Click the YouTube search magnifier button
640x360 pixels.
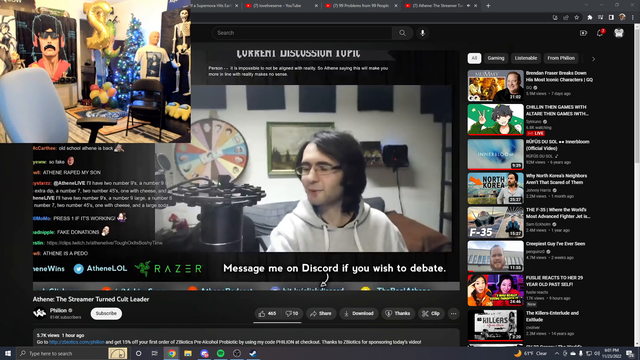[402, 33]
